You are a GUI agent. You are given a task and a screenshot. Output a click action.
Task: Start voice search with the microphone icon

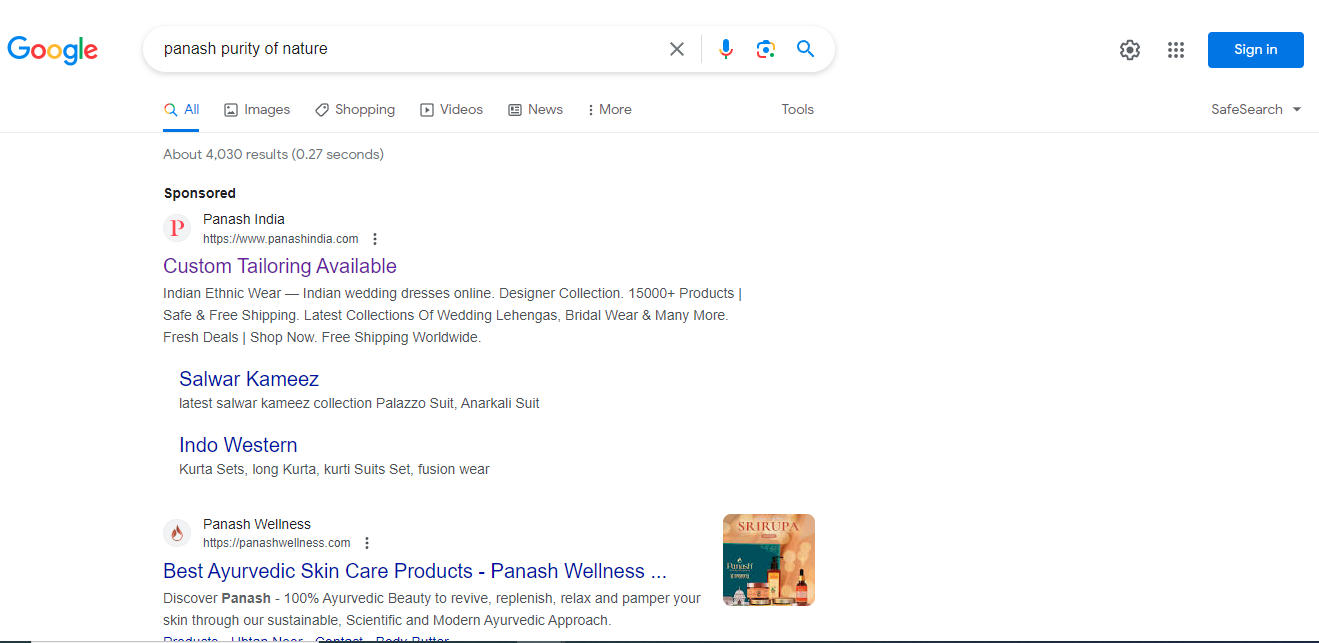click(x=726, y=49)
